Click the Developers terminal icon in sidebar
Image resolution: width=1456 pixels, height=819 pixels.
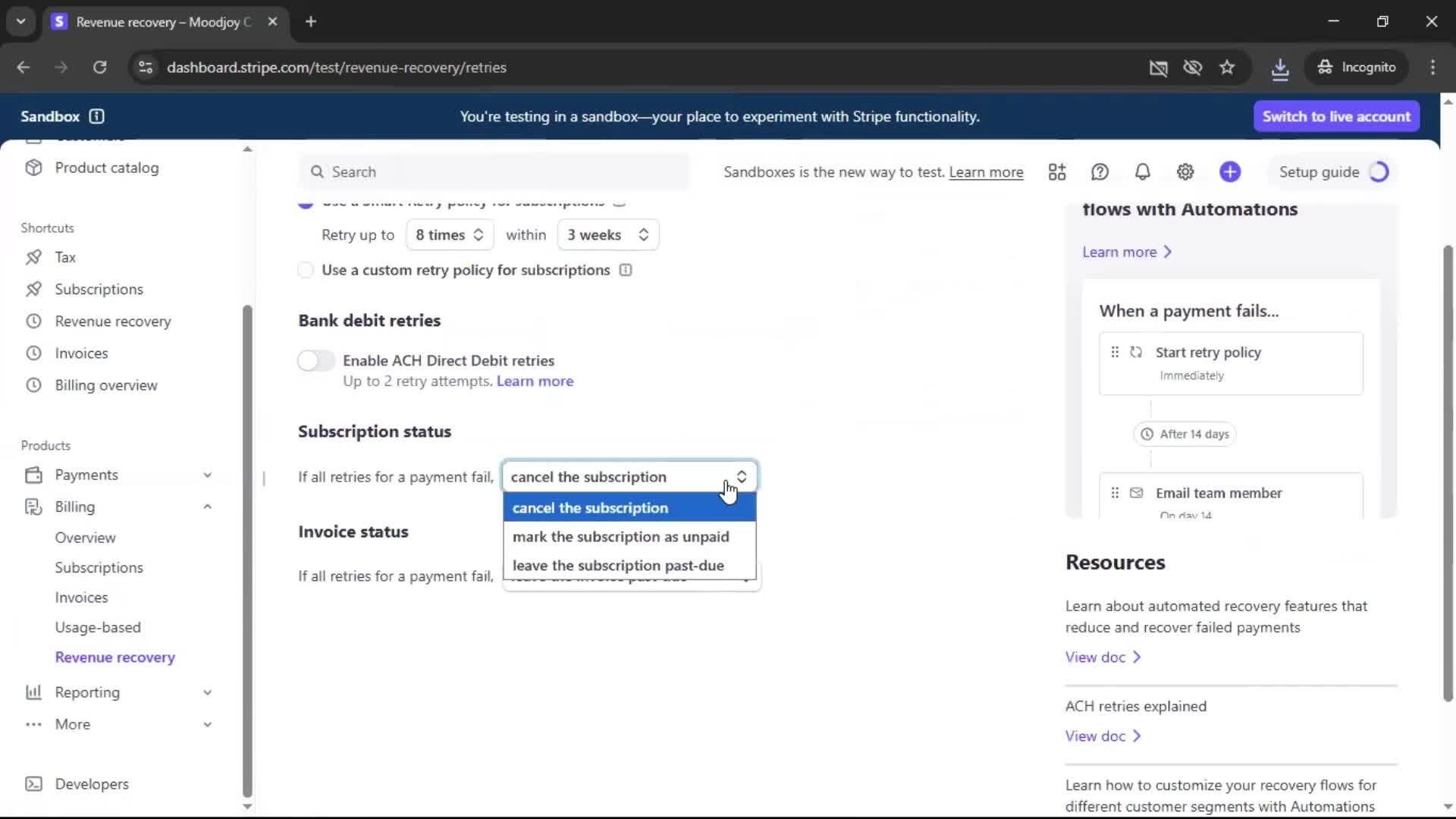33,784
